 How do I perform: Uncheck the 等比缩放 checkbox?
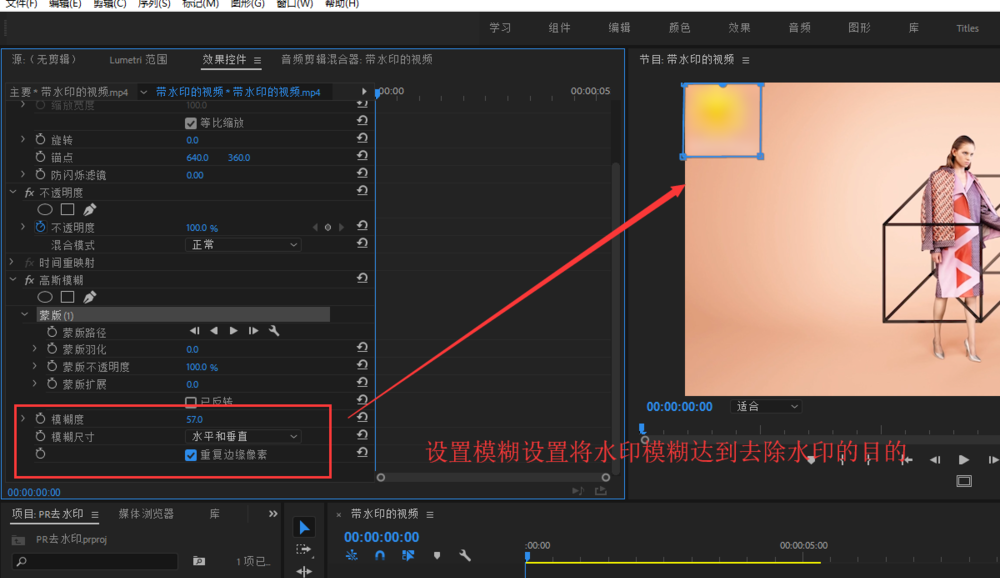coord(191,123)
